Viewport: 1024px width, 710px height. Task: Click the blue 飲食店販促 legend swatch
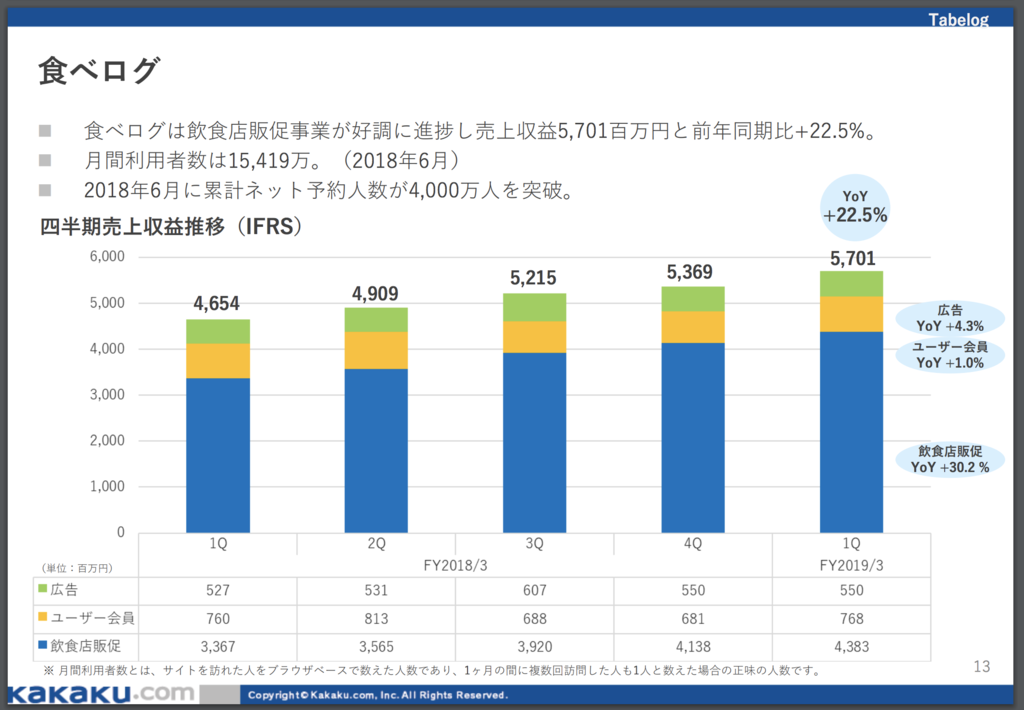[x=42, y=645]
